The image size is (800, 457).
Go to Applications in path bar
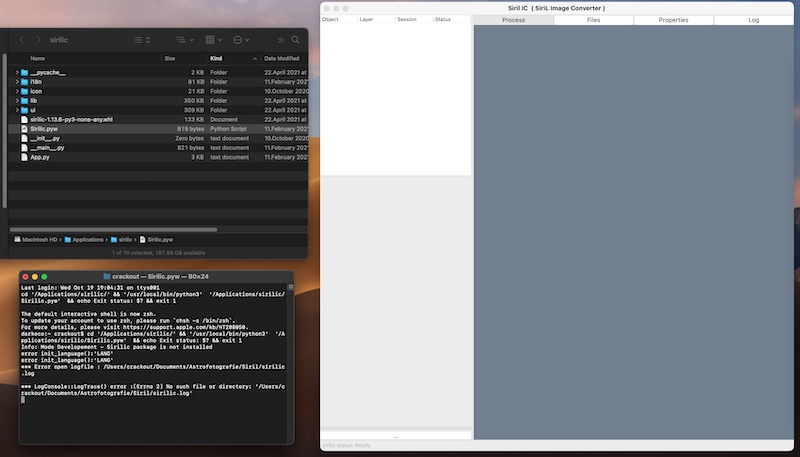click(84, 239)
